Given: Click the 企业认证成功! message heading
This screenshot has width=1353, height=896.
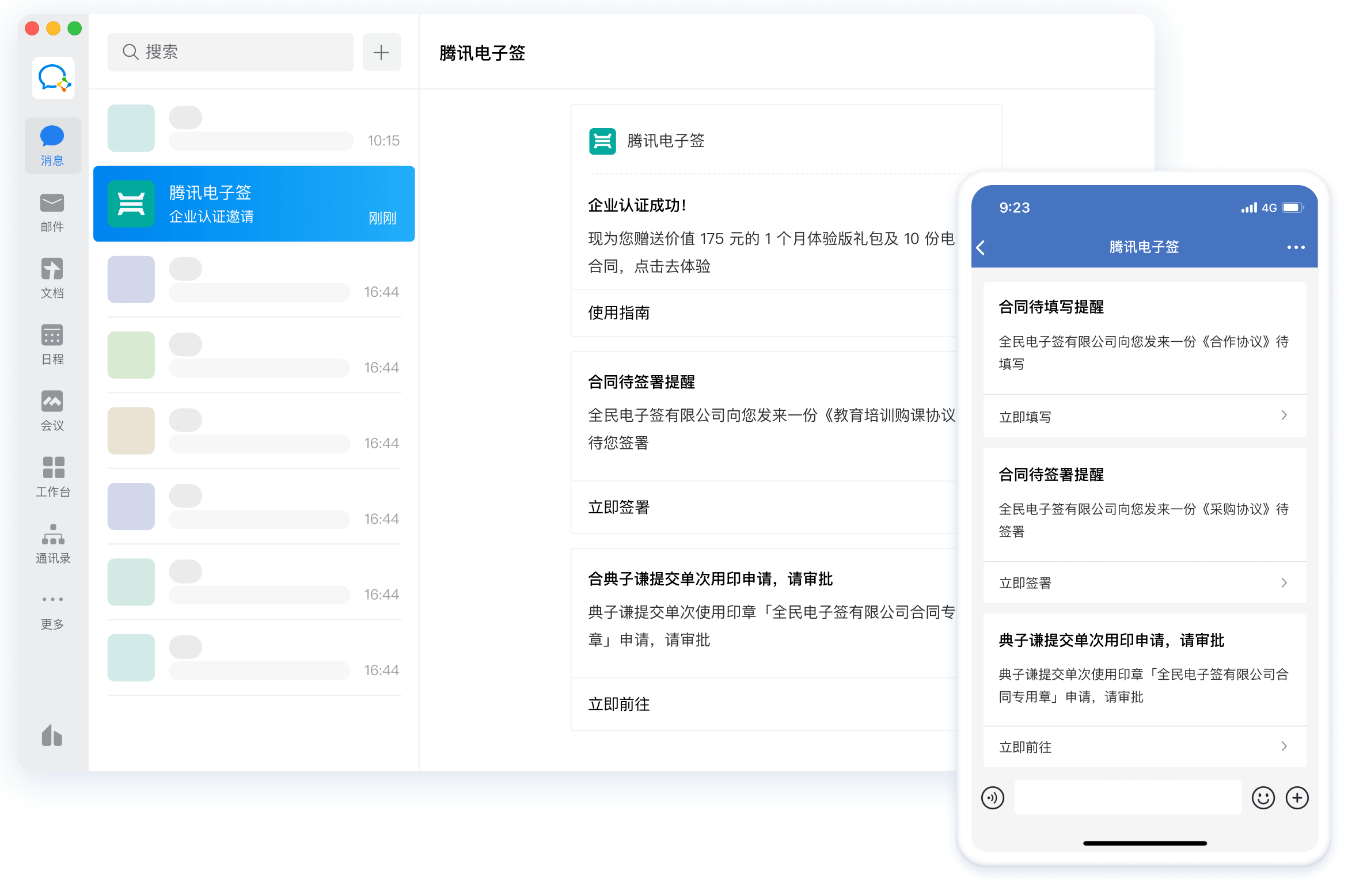Looking at the screenshot, I should tap(637, 205).
